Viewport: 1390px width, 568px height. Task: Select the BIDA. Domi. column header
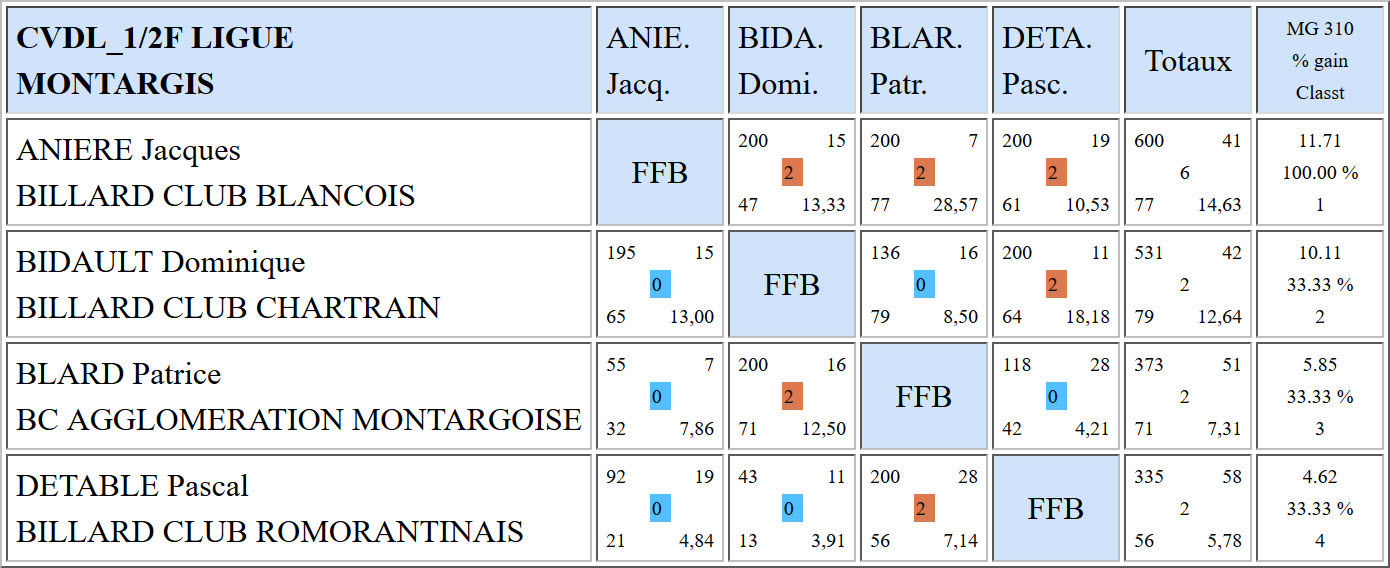tap(781, 61)
